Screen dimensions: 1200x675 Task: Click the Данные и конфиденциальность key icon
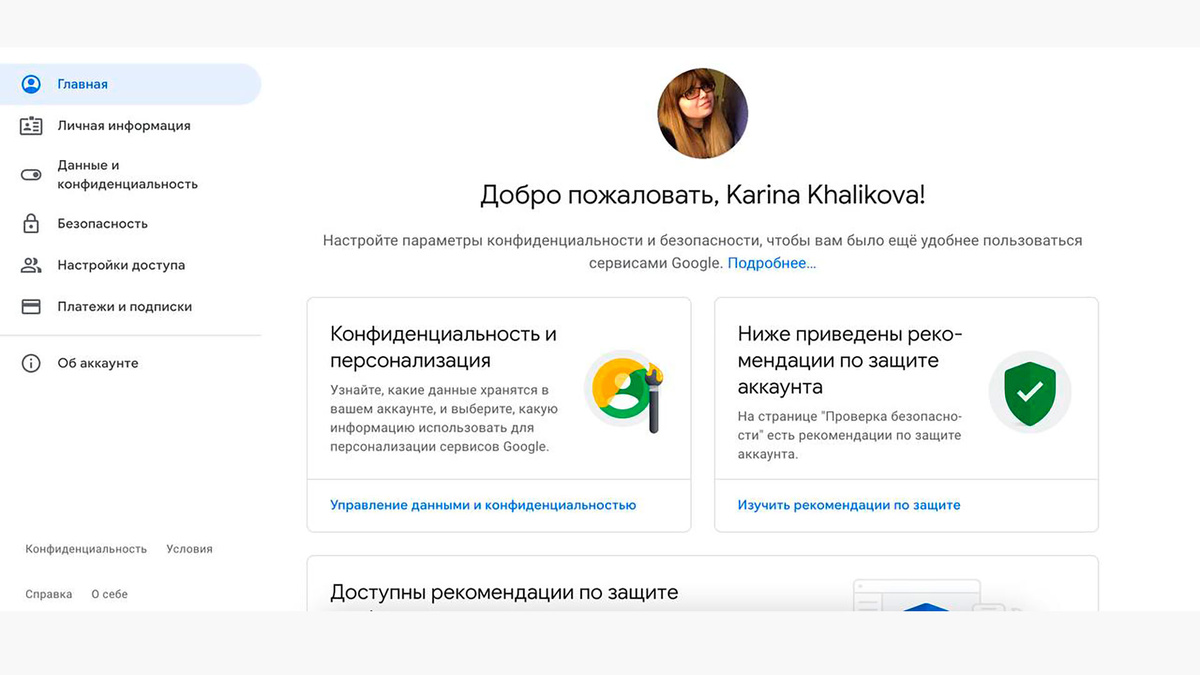pos(30,173)
